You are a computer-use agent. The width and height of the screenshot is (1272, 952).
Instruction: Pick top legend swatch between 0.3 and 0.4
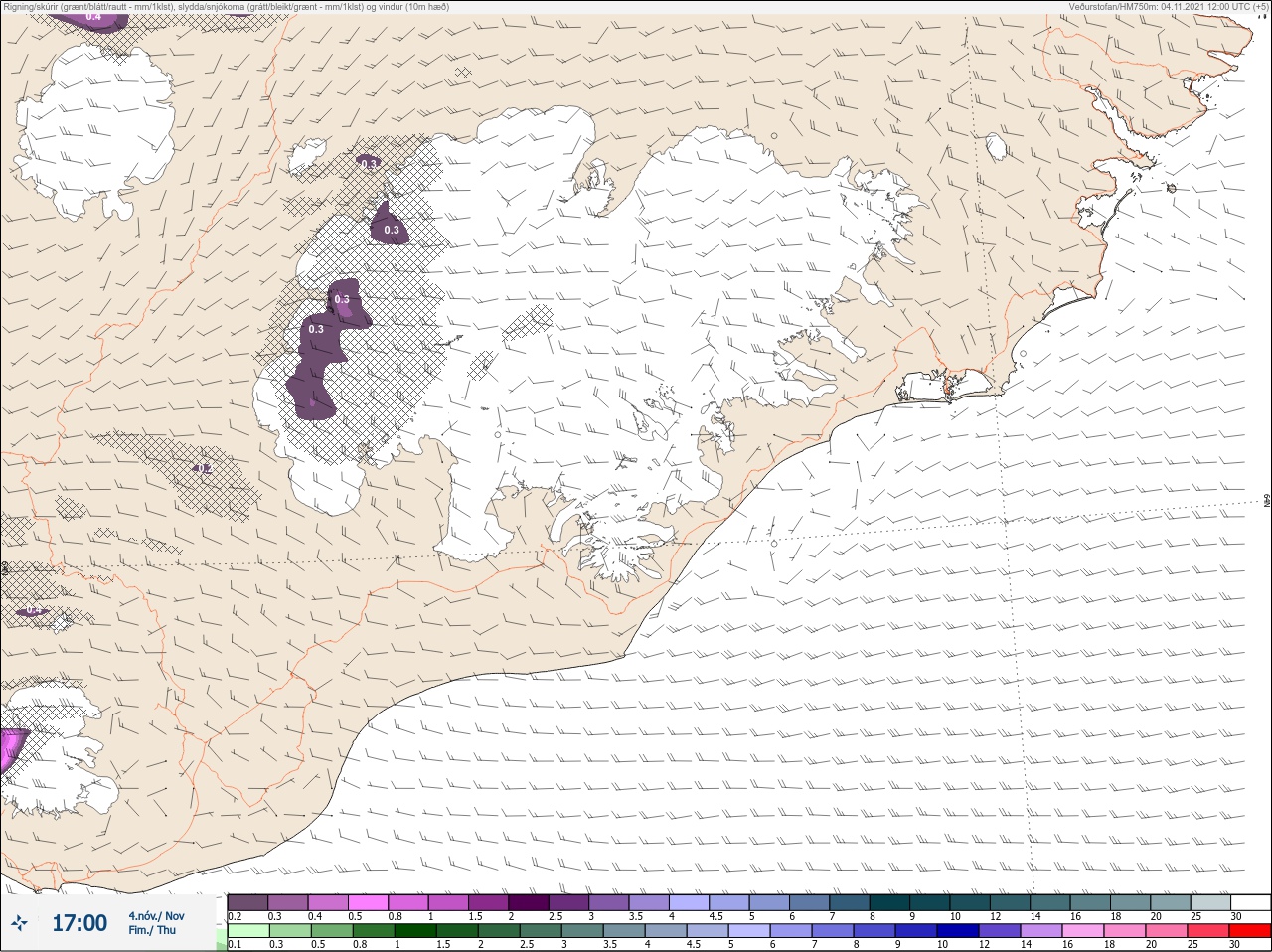tap(288, 902)
